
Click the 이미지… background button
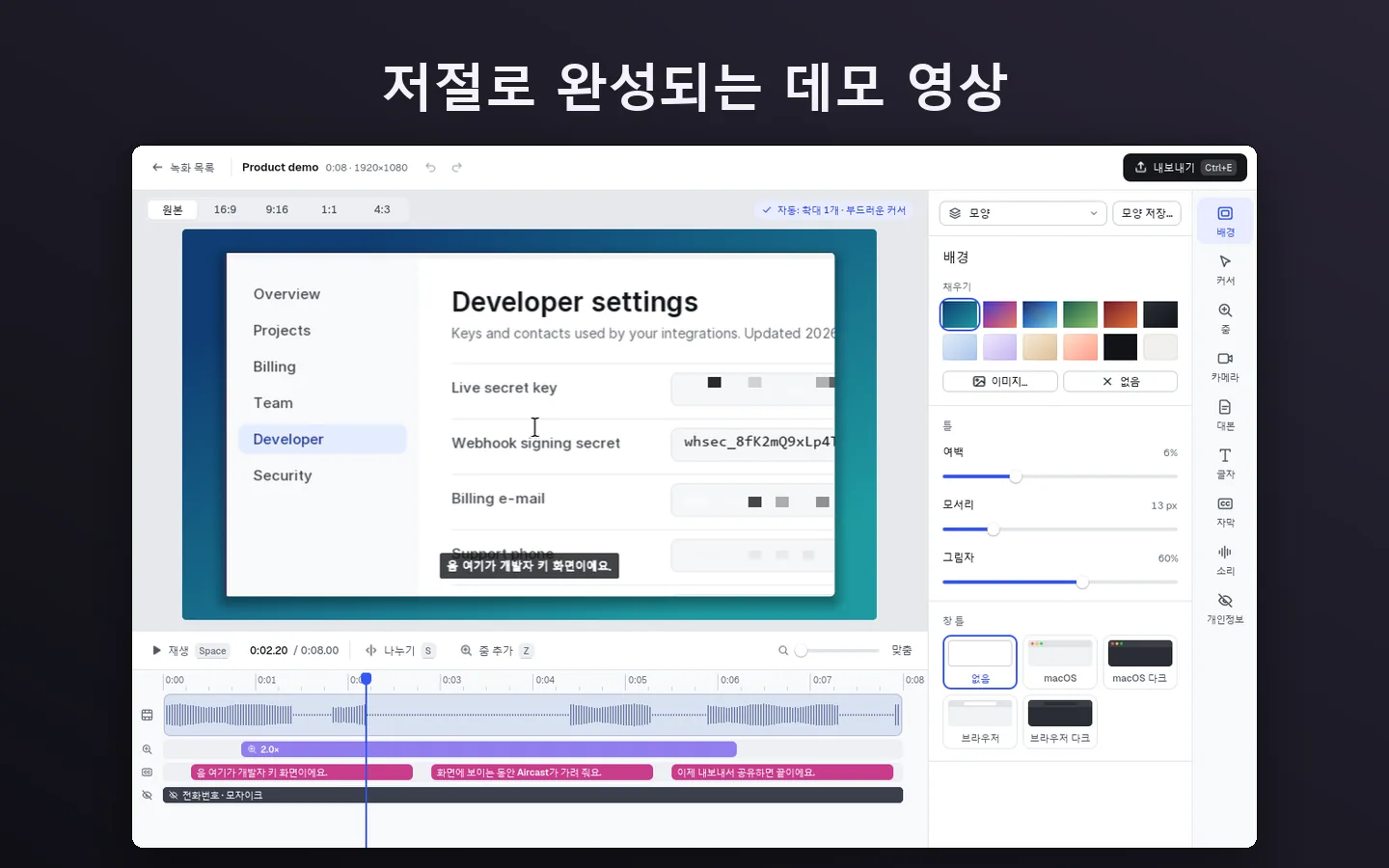(1000, 382)
